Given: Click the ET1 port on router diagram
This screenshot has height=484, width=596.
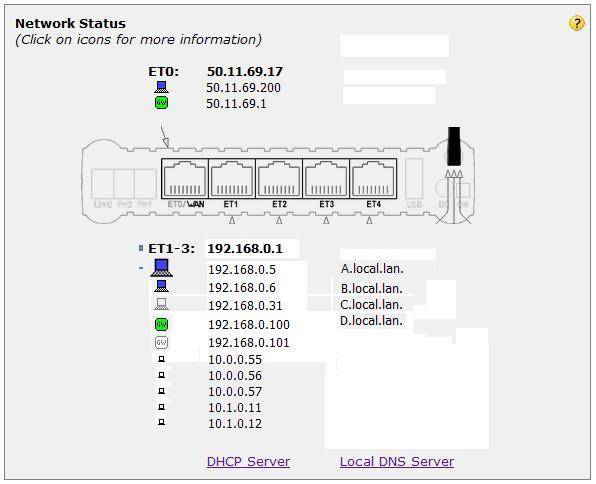Looking at the screenshot, I should point(232,179).
